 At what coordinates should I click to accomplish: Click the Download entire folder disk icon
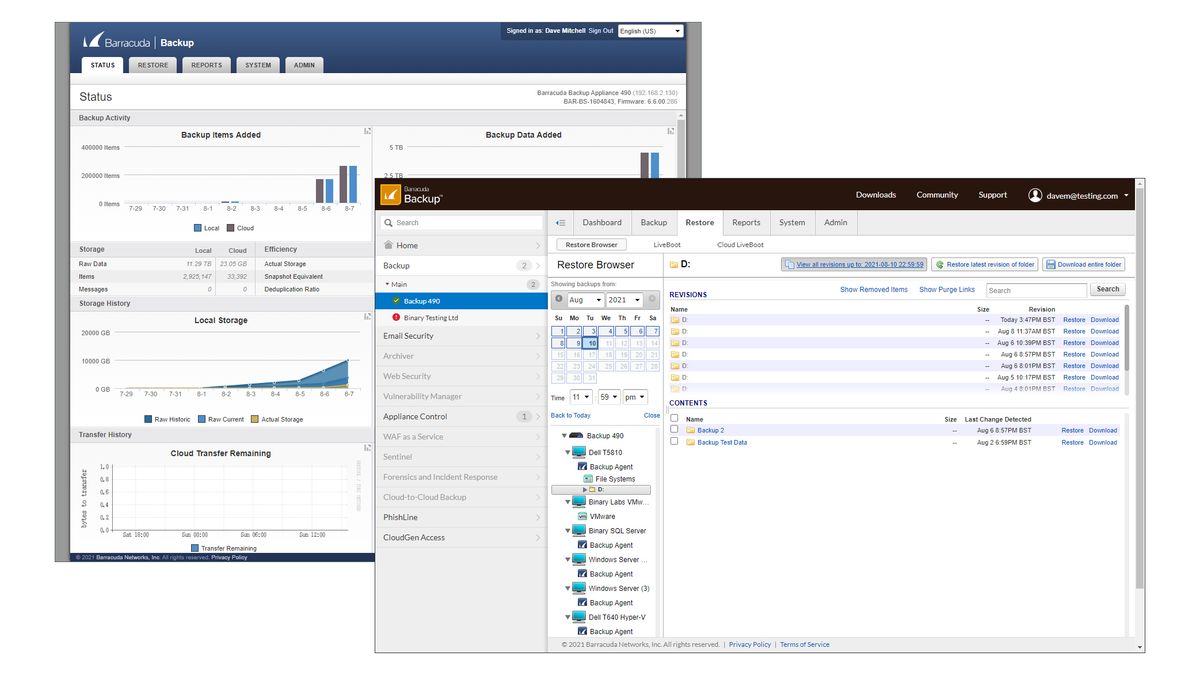click(1050, 263)
